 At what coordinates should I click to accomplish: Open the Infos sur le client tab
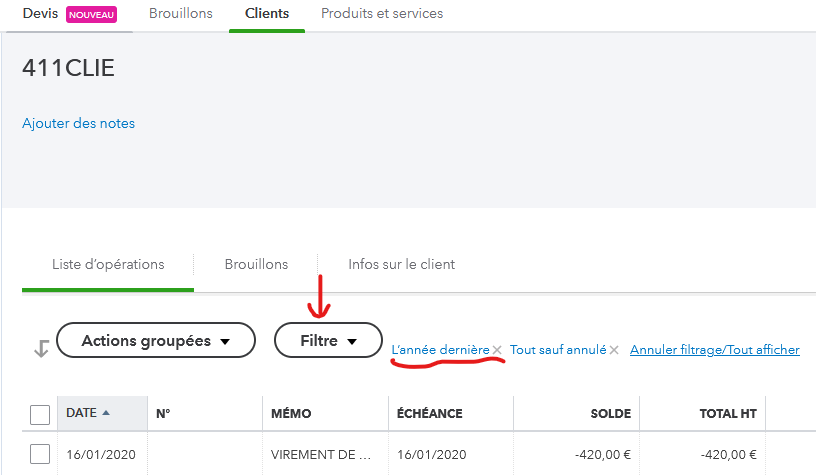401,265
